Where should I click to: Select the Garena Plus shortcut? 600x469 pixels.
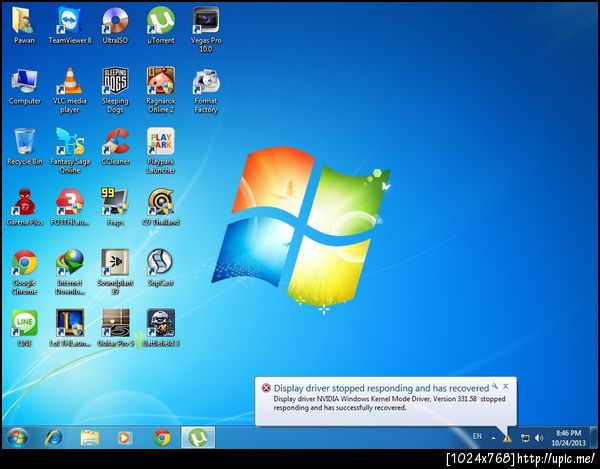[24, 207]
